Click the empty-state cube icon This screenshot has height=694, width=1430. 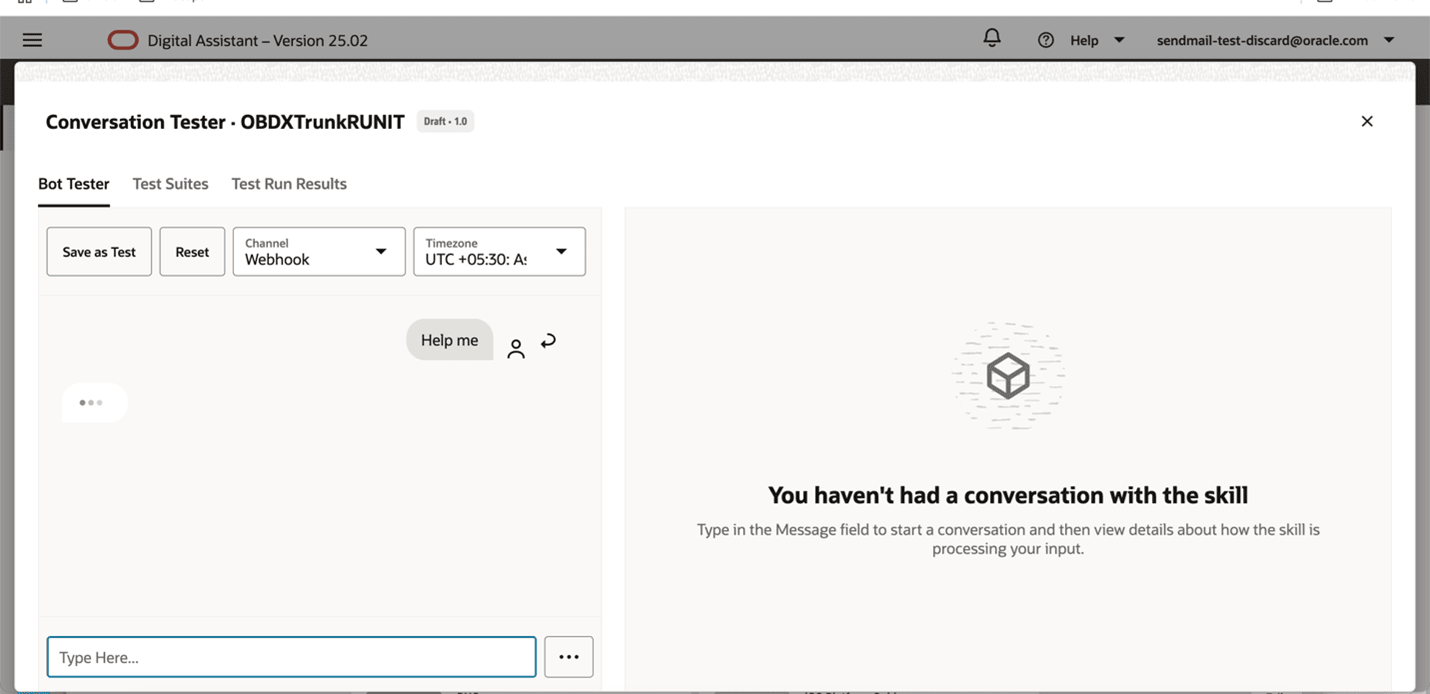coord(1008,376)
